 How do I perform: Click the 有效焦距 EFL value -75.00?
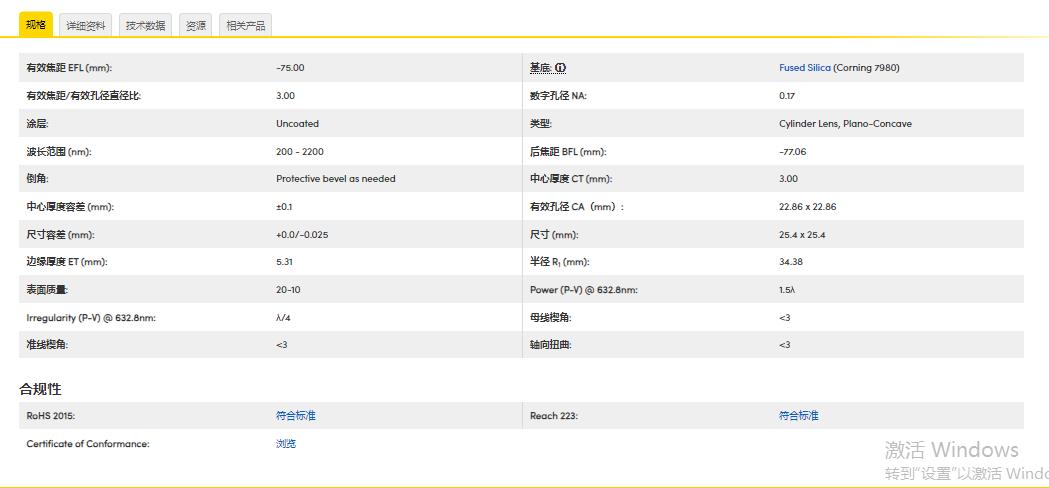click(x=290, y=68)
